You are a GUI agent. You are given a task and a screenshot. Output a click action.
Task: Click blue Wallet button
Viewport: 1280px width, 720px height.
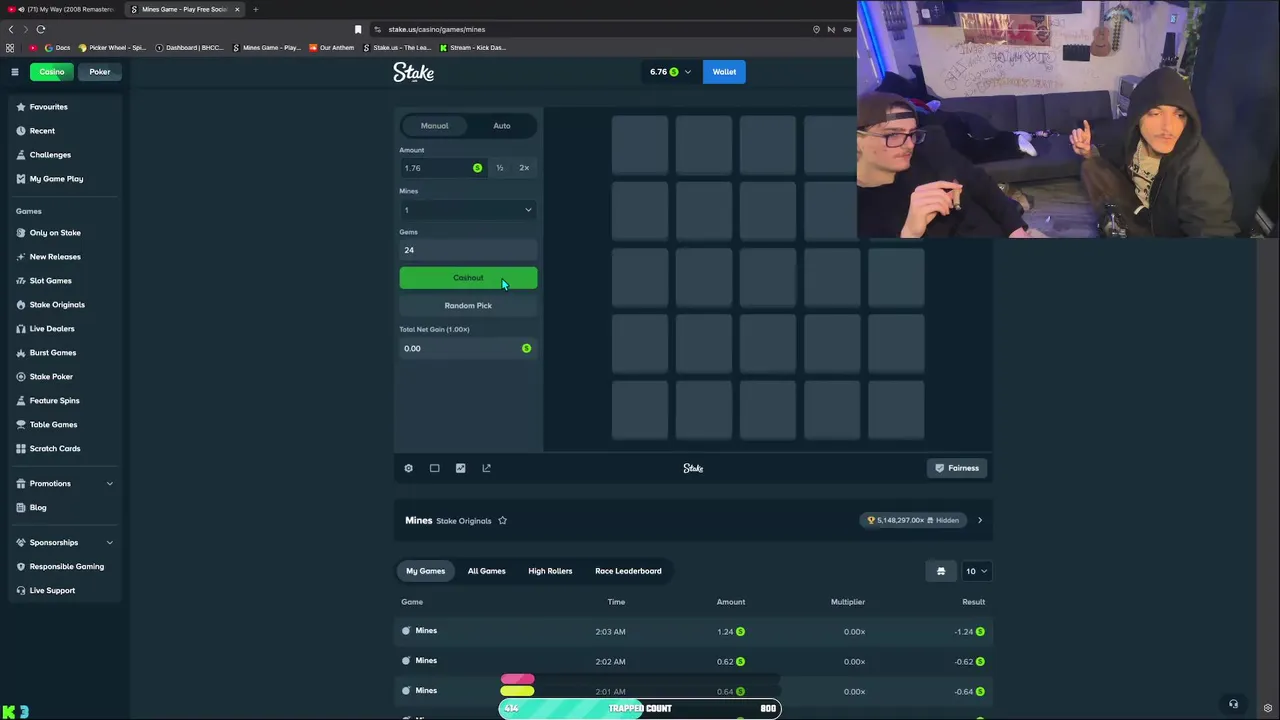(x=724, y=72)
